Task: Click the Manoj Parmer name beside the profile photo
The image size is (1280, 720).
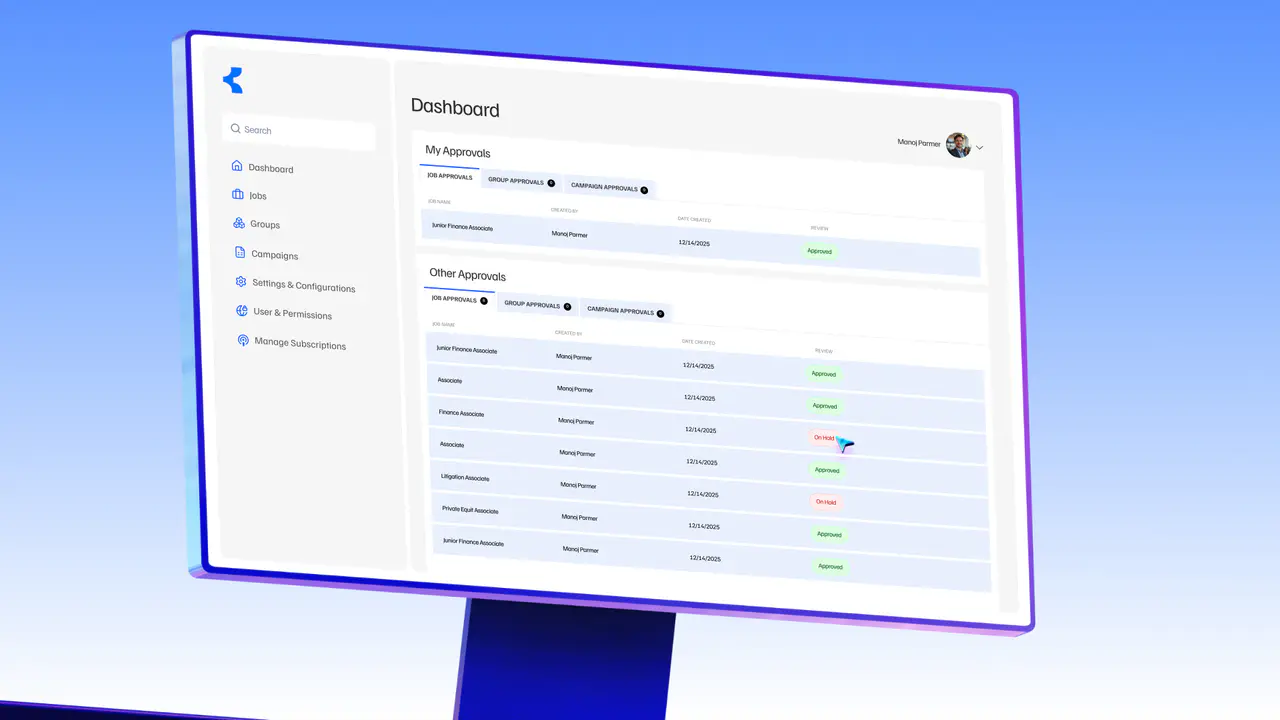Action: (919, 143)
